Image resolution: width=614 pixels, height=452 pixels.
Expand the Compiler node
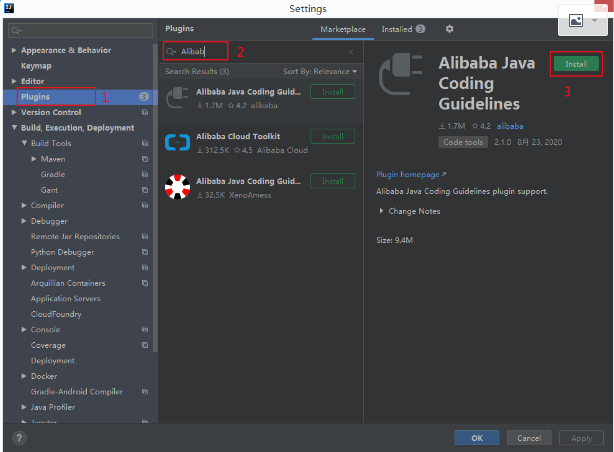[24, 205]
